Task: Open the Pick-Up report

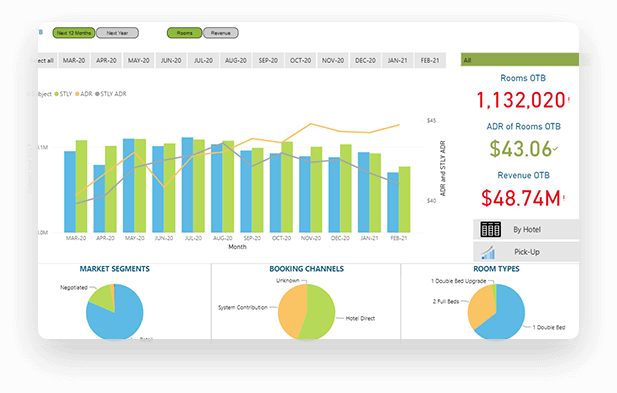Action: click(526, 252)
